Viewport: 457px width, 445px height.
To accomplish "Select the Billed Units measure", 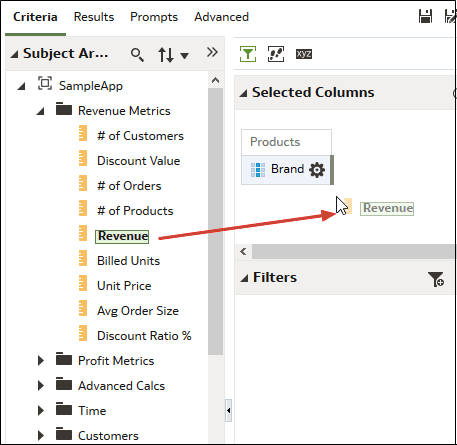I will 129,261.
